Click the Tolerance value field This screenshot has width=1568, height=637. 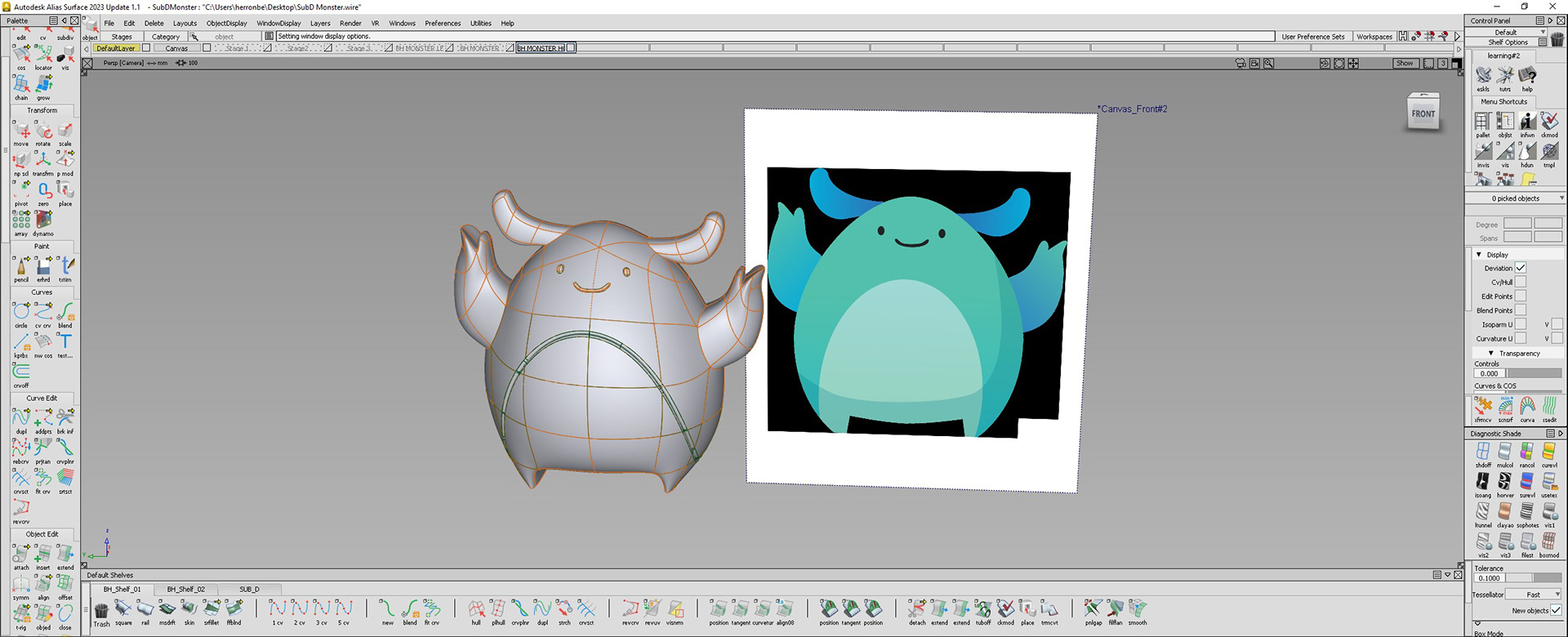[x=1489, y=577]
